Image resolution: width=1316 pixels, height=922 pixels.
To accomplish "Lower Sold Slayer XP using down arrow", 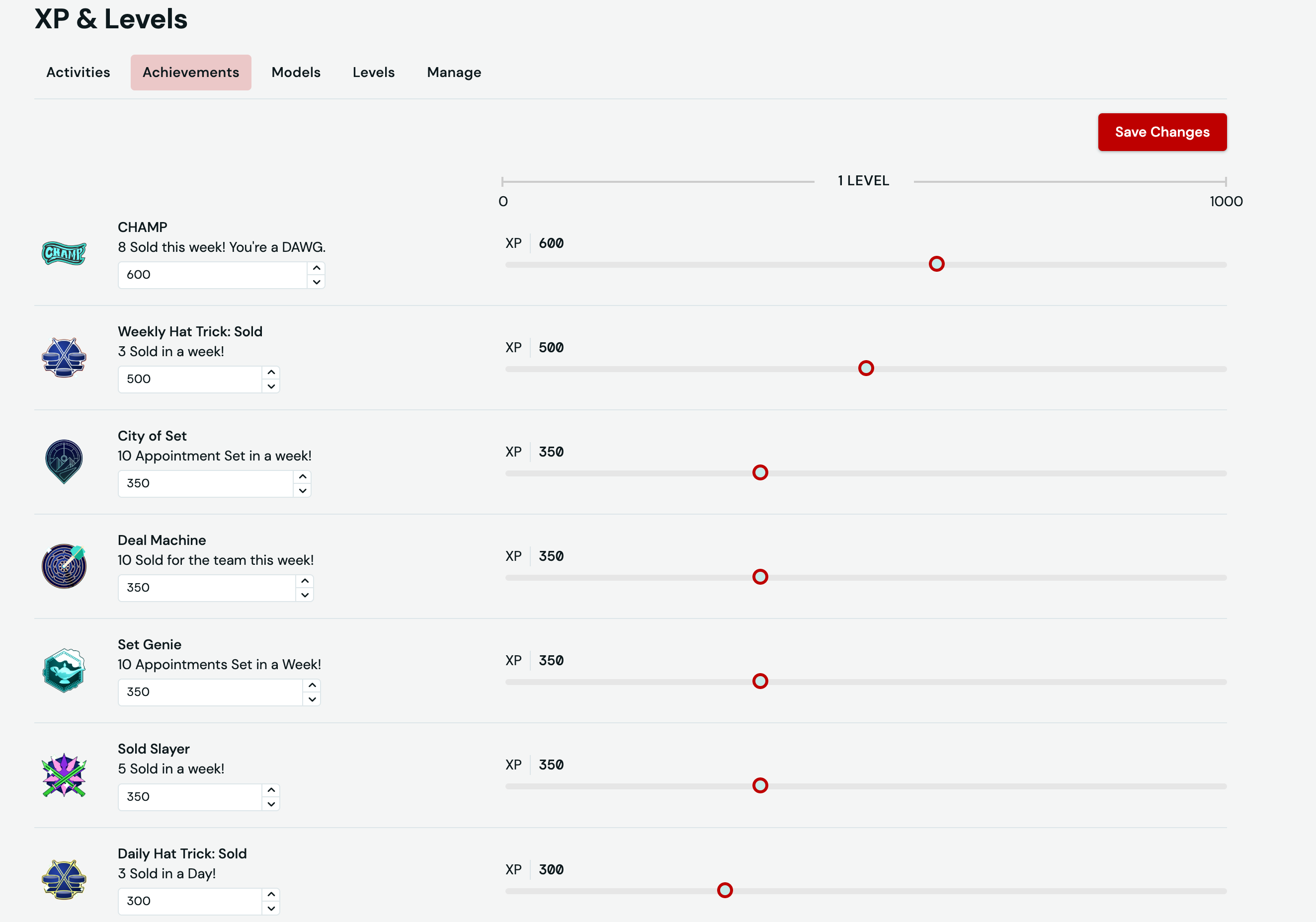I will tap(271, 804).
